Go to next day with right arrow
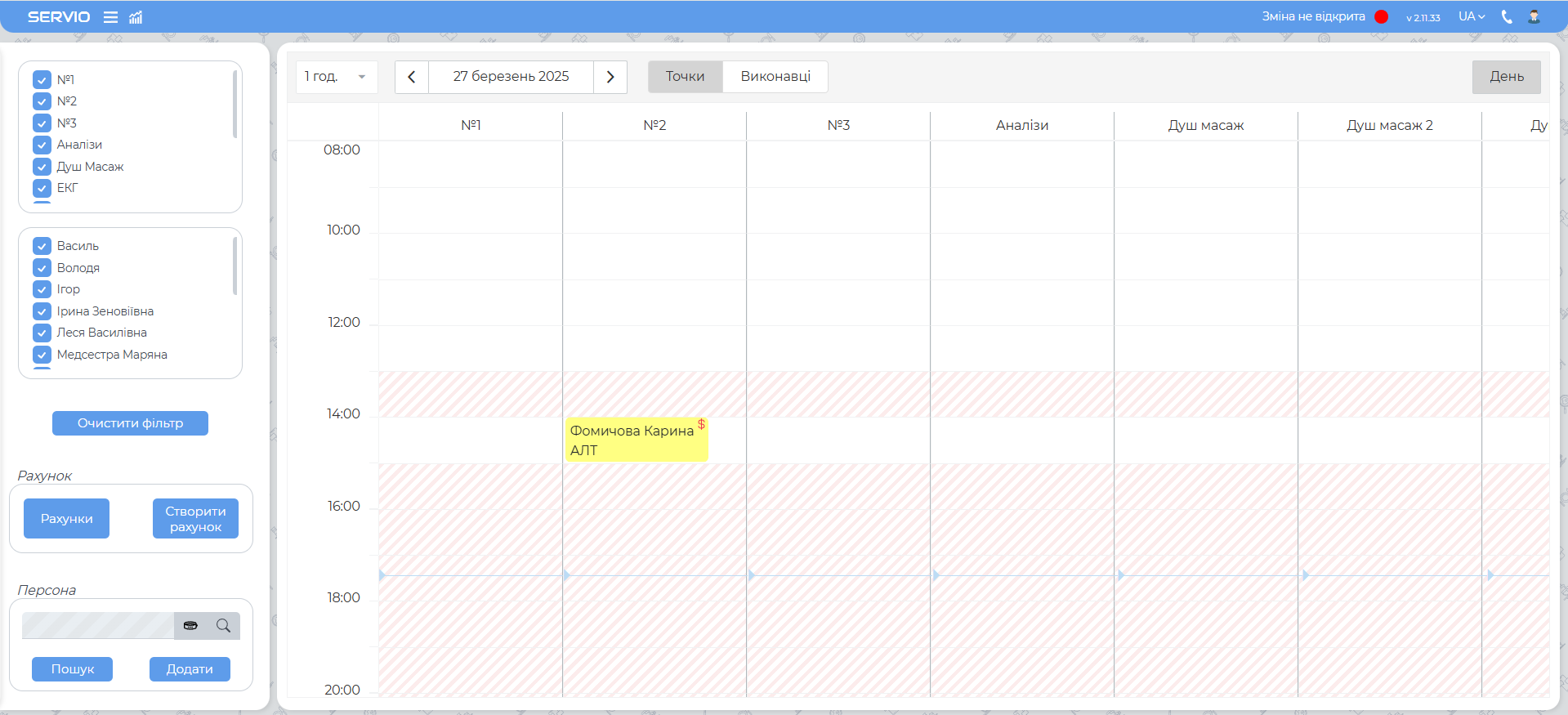The height and width of the screenshot is (715, 1568). click(x=610, y=77)
